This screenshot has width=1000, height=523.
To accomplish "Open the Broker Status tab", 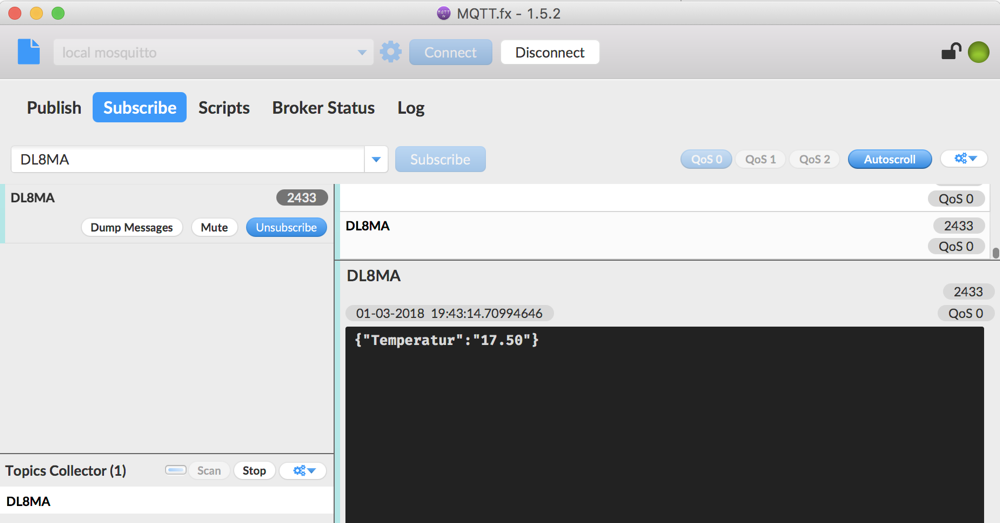I will (x=323, y=107).
